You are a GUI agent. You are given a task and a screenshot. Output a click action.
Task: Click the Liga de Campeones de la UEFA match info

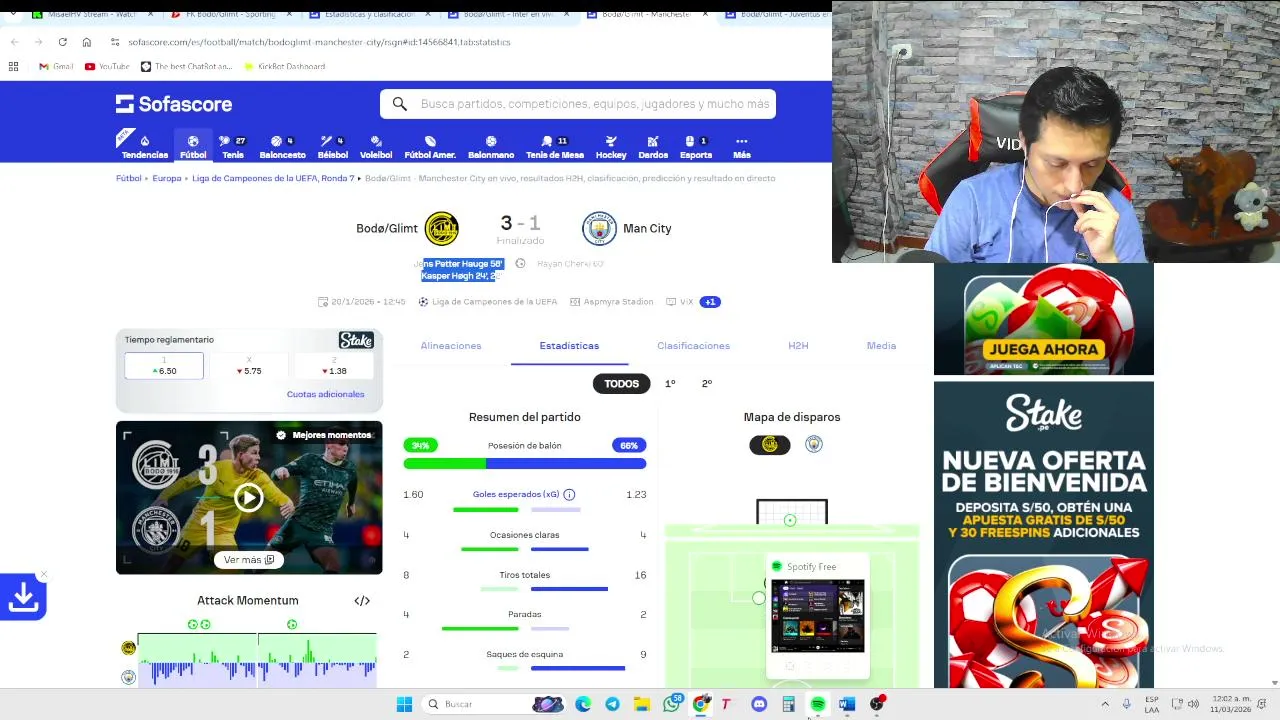pos(488,302)
